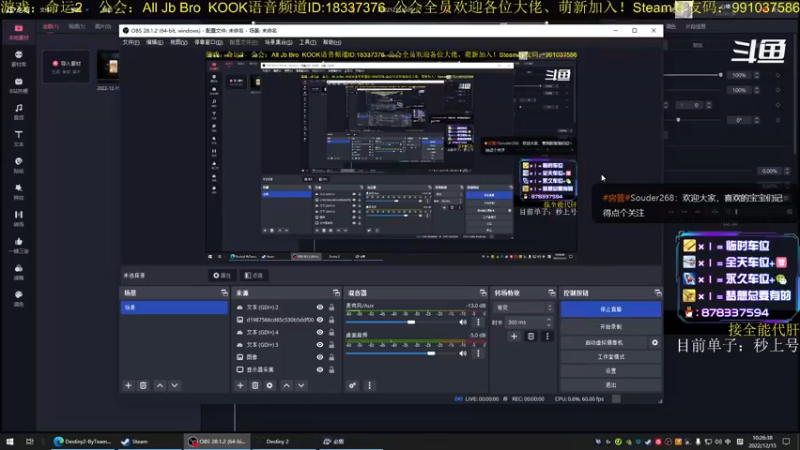Add a new scene with the plus icon
The image size is (800, 450).
tap(129, 385)
